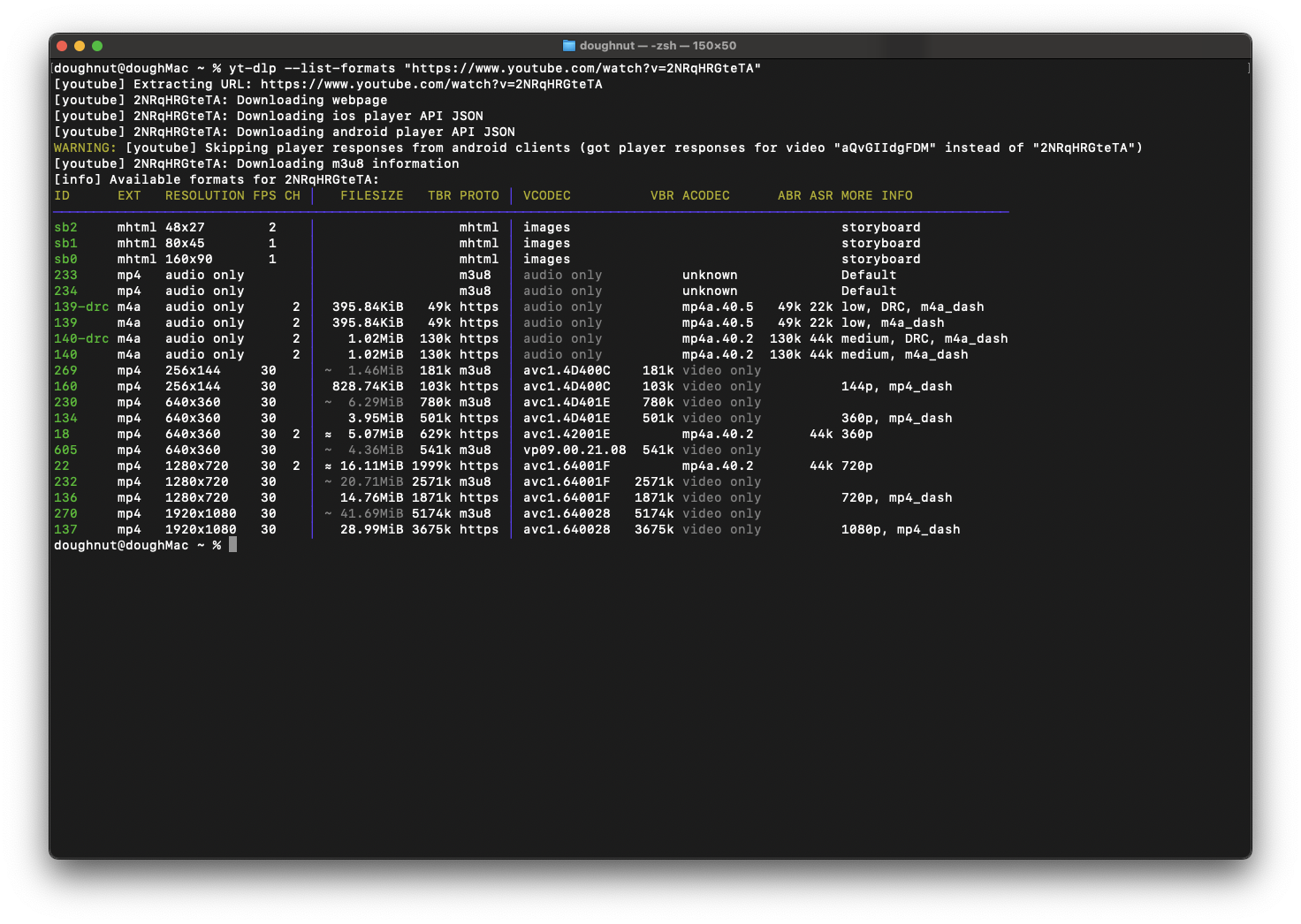Click format ID '134'
This screenshot has height=924, width=1301.
click(65, 418)
